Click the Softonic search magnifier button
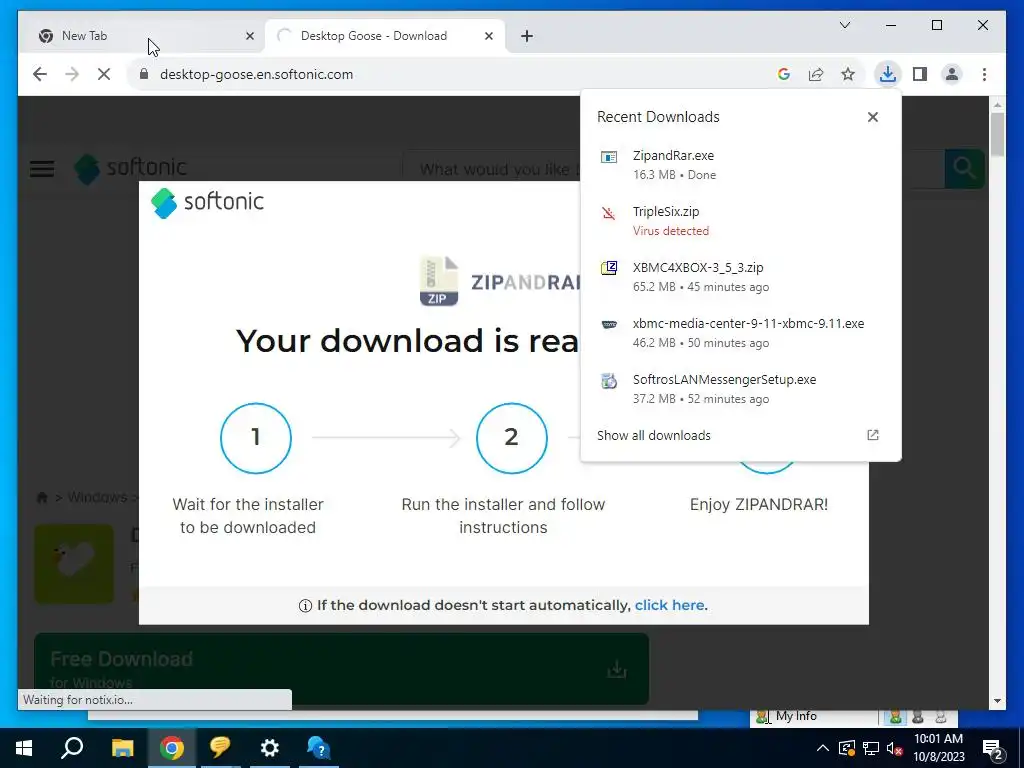Screen dimensions: 1024x768 (964, 168)
